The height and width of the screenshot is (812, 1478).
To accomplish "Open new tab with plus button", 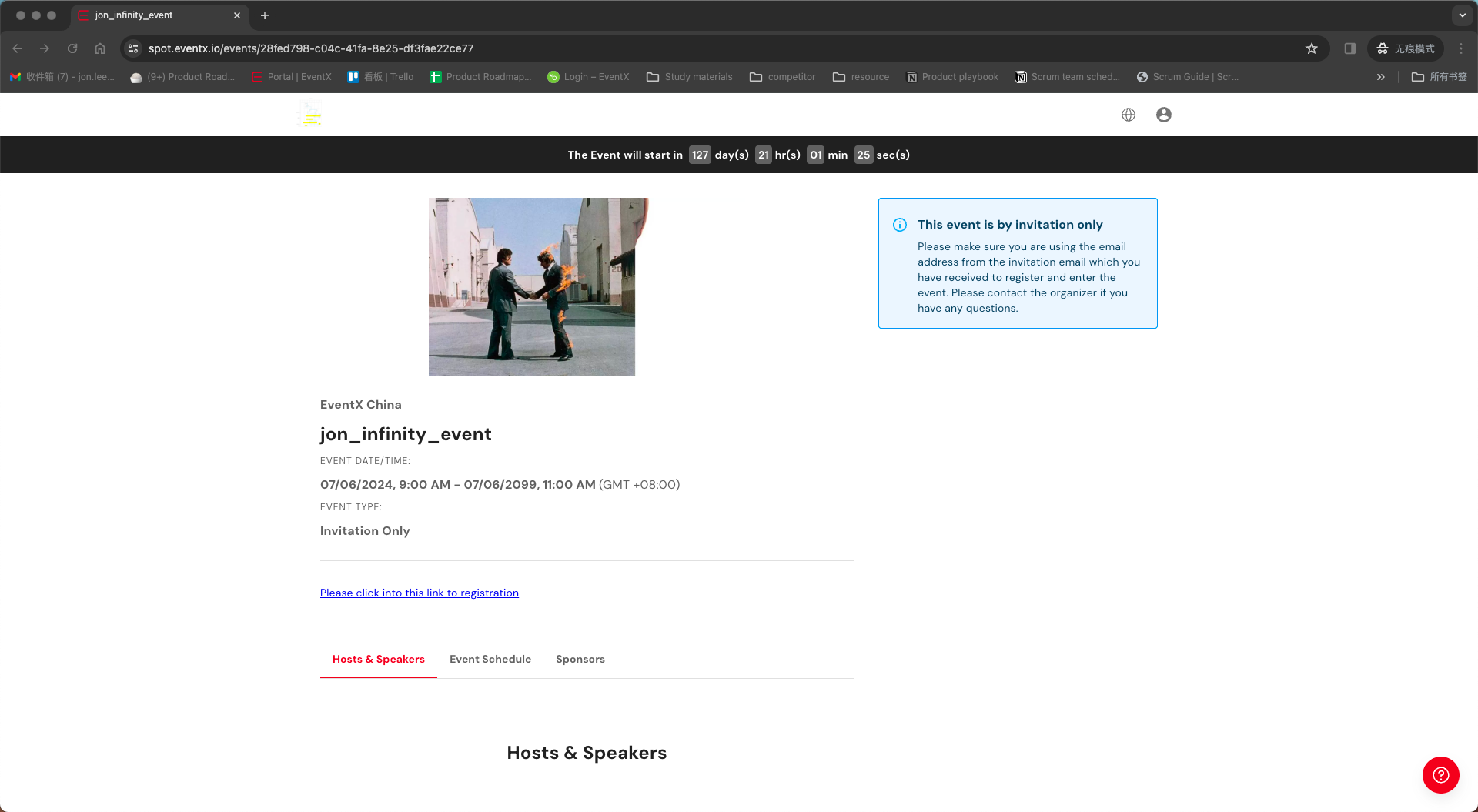I will (x=265, y=15).
